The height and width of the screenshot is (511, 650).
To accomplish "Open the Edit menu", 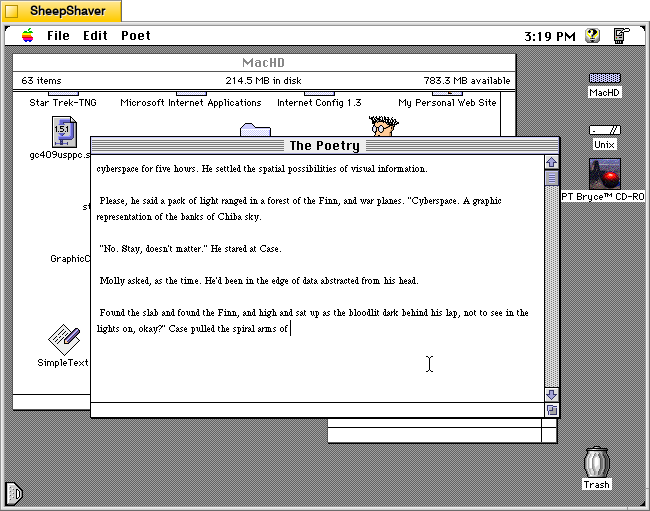I will click(95, 36).
